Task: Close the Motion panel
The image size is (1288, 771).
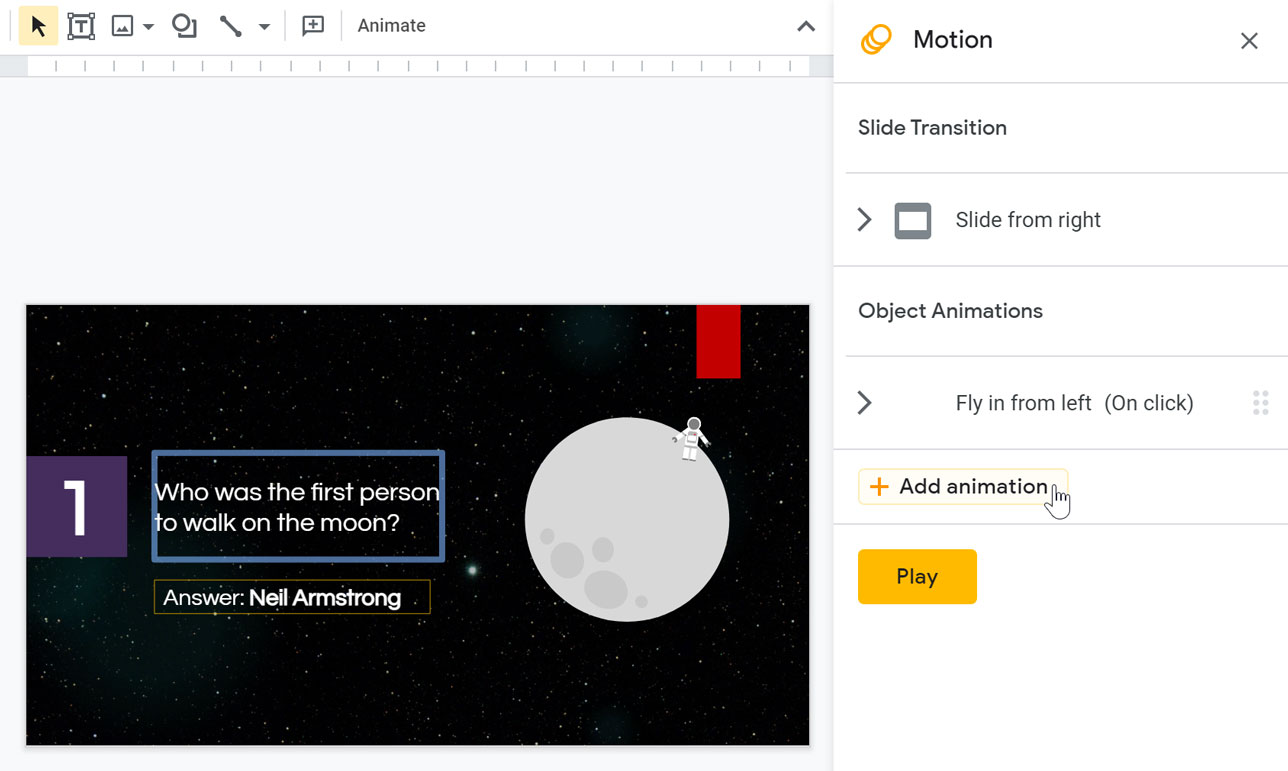Action: 1249,40
